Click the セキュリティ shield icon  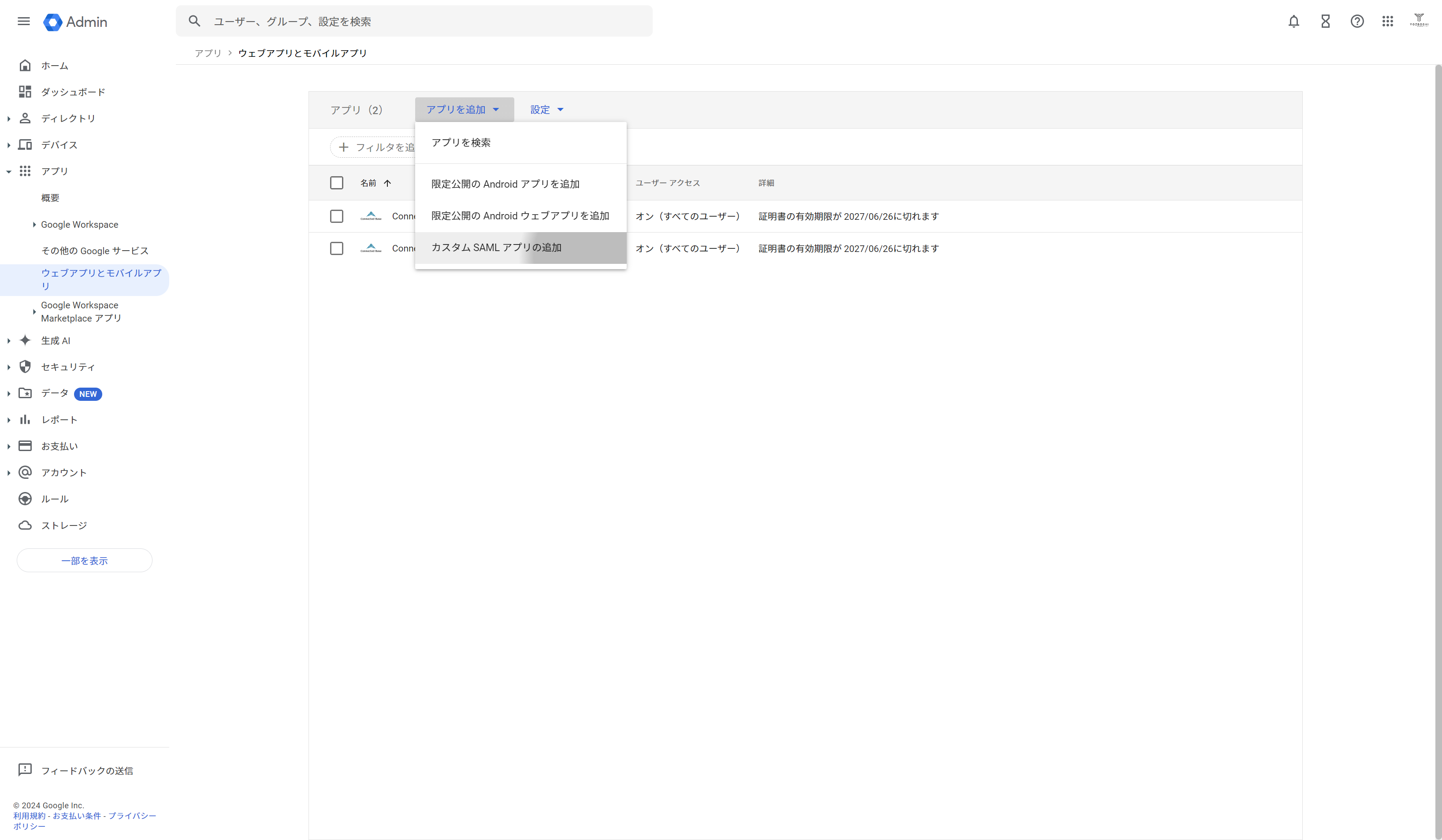click(x=25, y=366)
